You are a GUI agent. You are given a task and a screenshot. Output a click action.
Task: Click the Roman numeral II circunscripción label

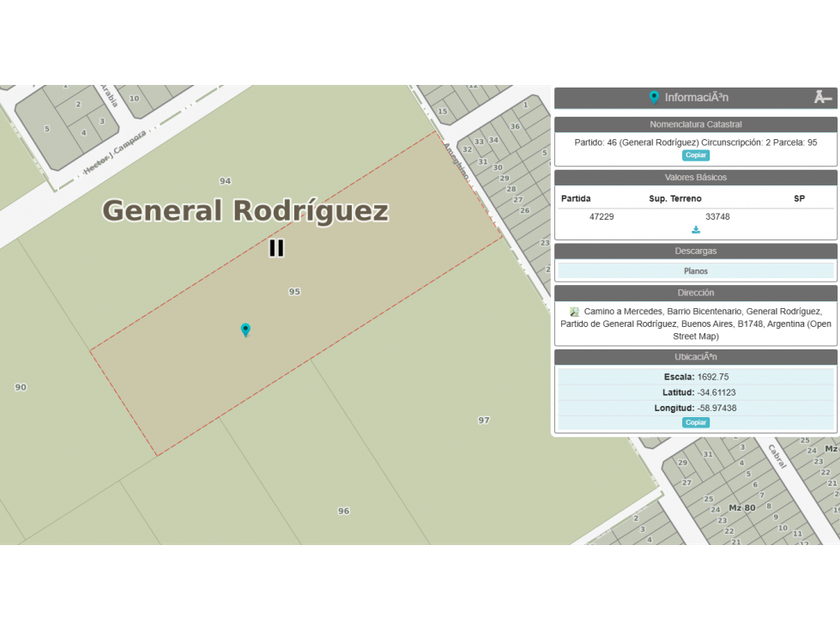[276, 248]
